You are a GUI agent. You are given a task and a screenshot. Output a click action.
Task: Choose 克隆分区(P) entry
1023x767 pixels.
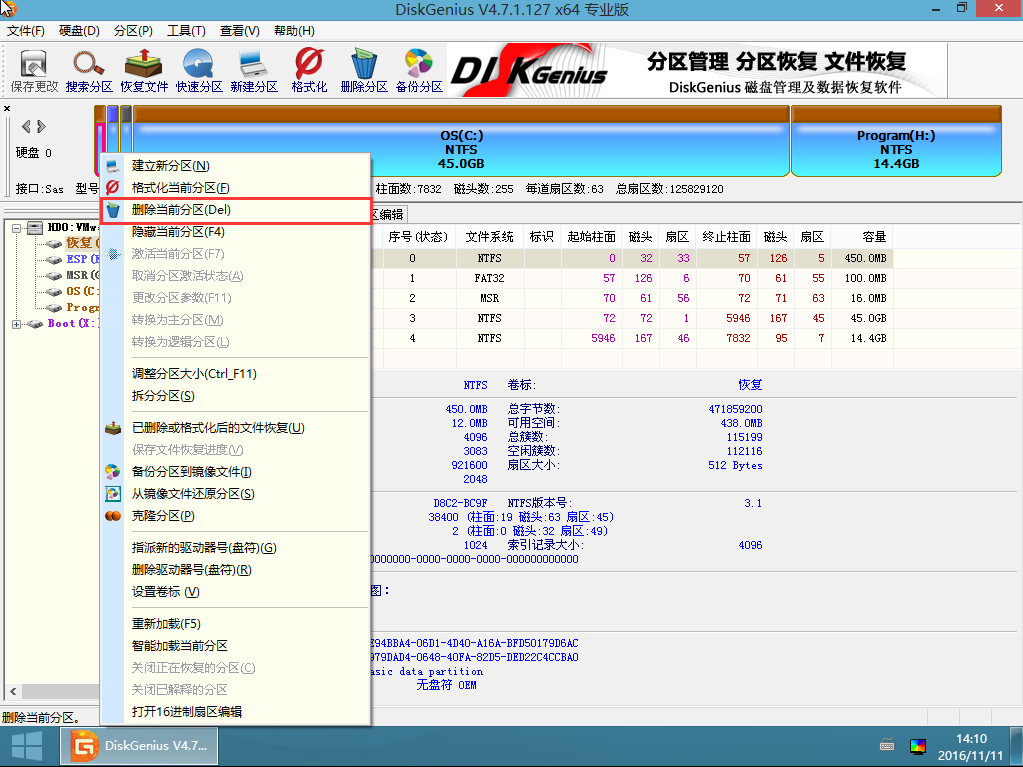coord(236,516)
